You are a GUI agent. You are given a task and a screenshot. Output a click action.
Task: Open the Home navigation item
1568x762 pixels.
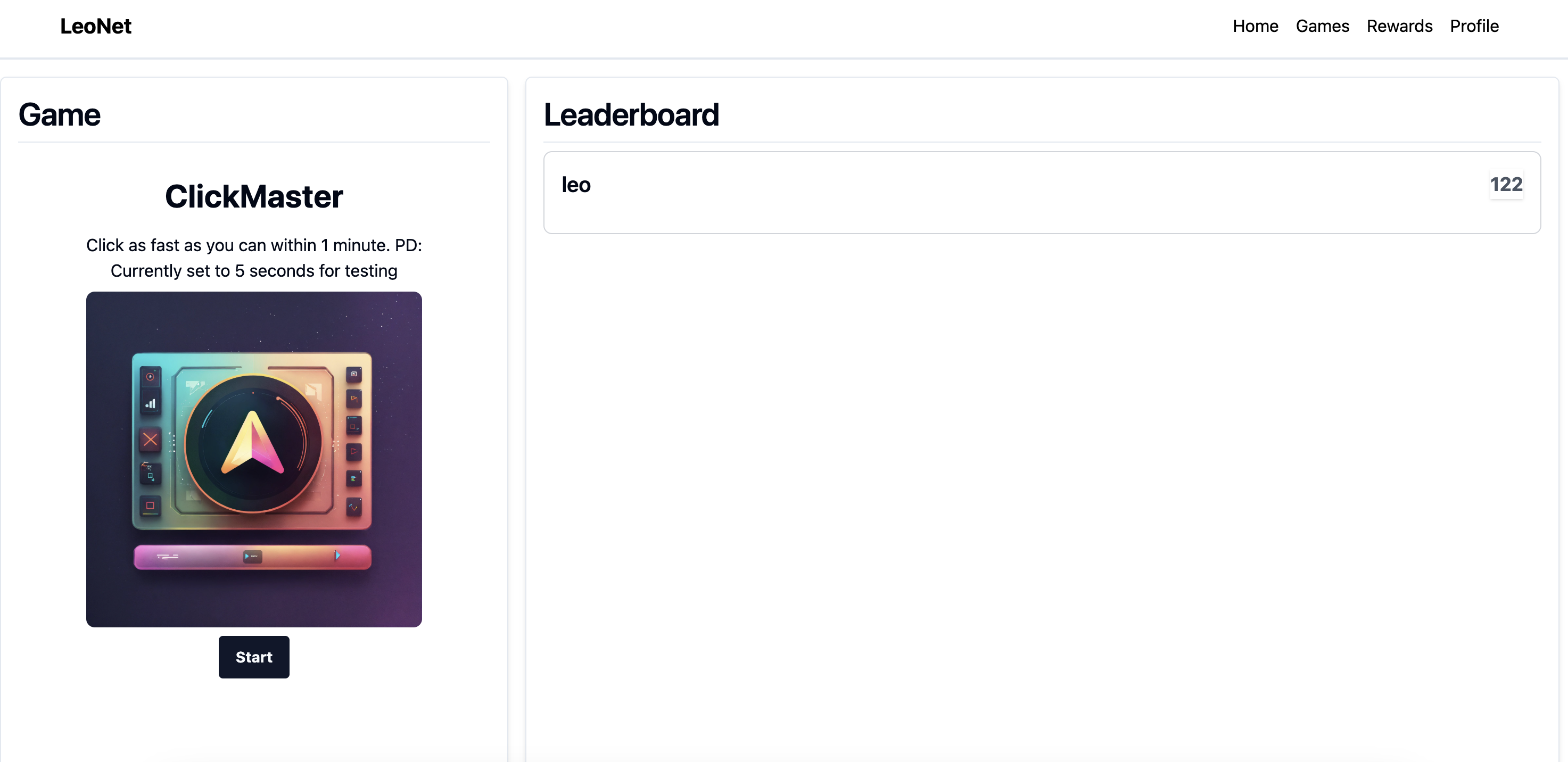1255,26
